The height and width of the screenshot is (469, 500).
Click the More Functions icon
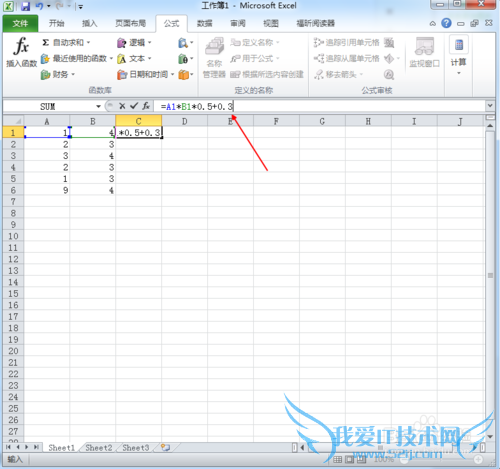(x=185, y=75)
